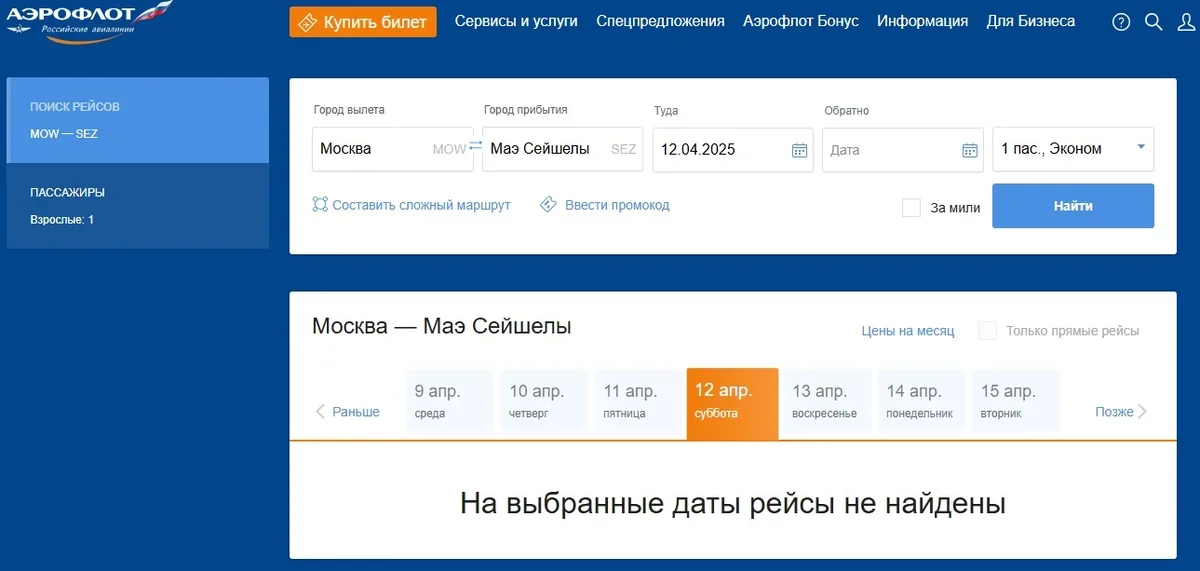This screenshot has height=571, width=1200.
Task: Enable the "За мили" checkbox
Action: point(911,208)
